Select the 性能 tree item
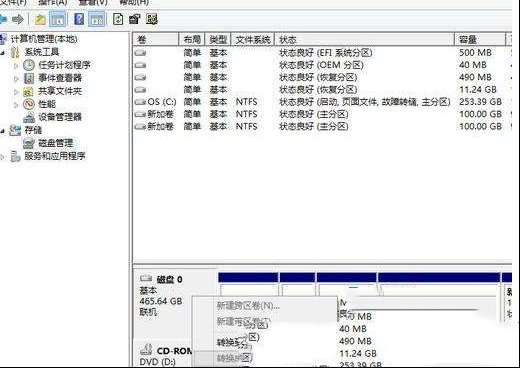The height and width of the screenshot is (368, 520). pos(47,104)
